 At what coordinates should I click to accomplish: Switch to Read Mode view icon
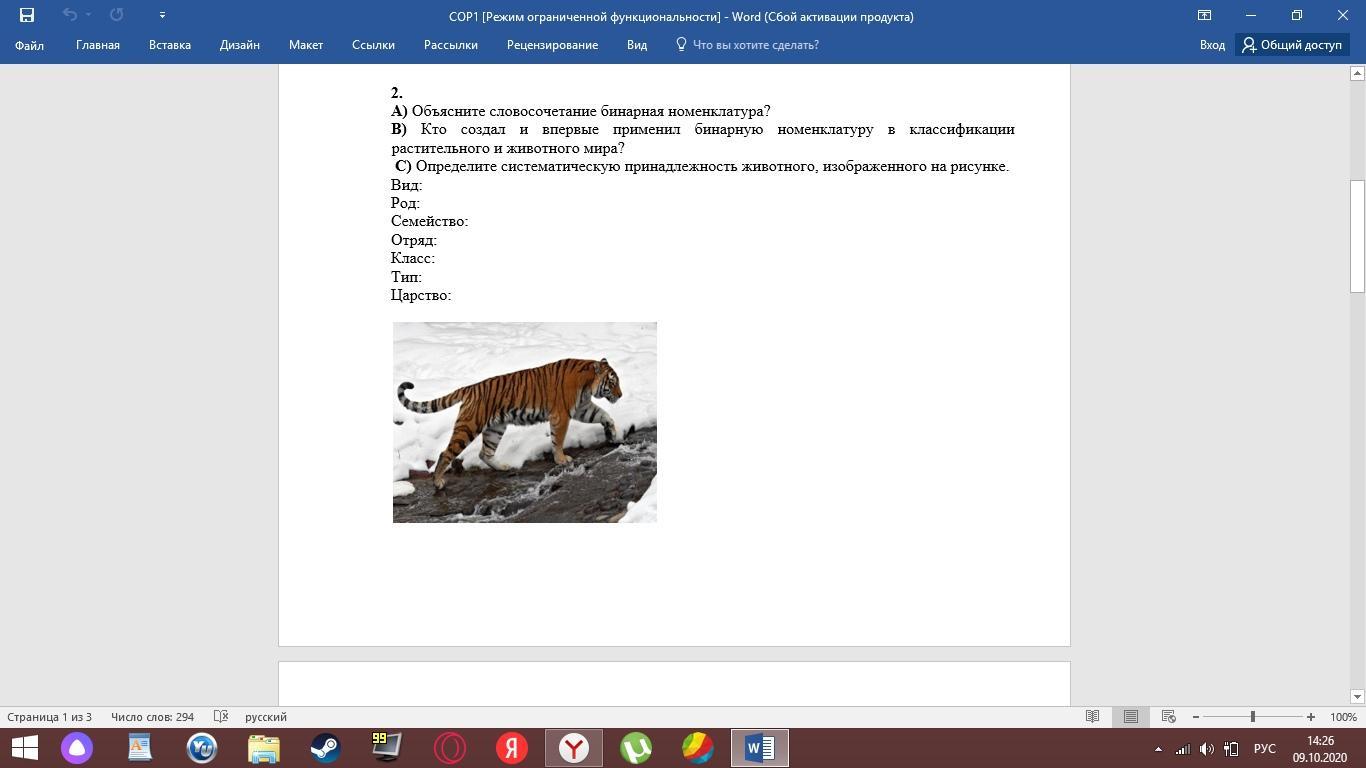pos(1093,717)
